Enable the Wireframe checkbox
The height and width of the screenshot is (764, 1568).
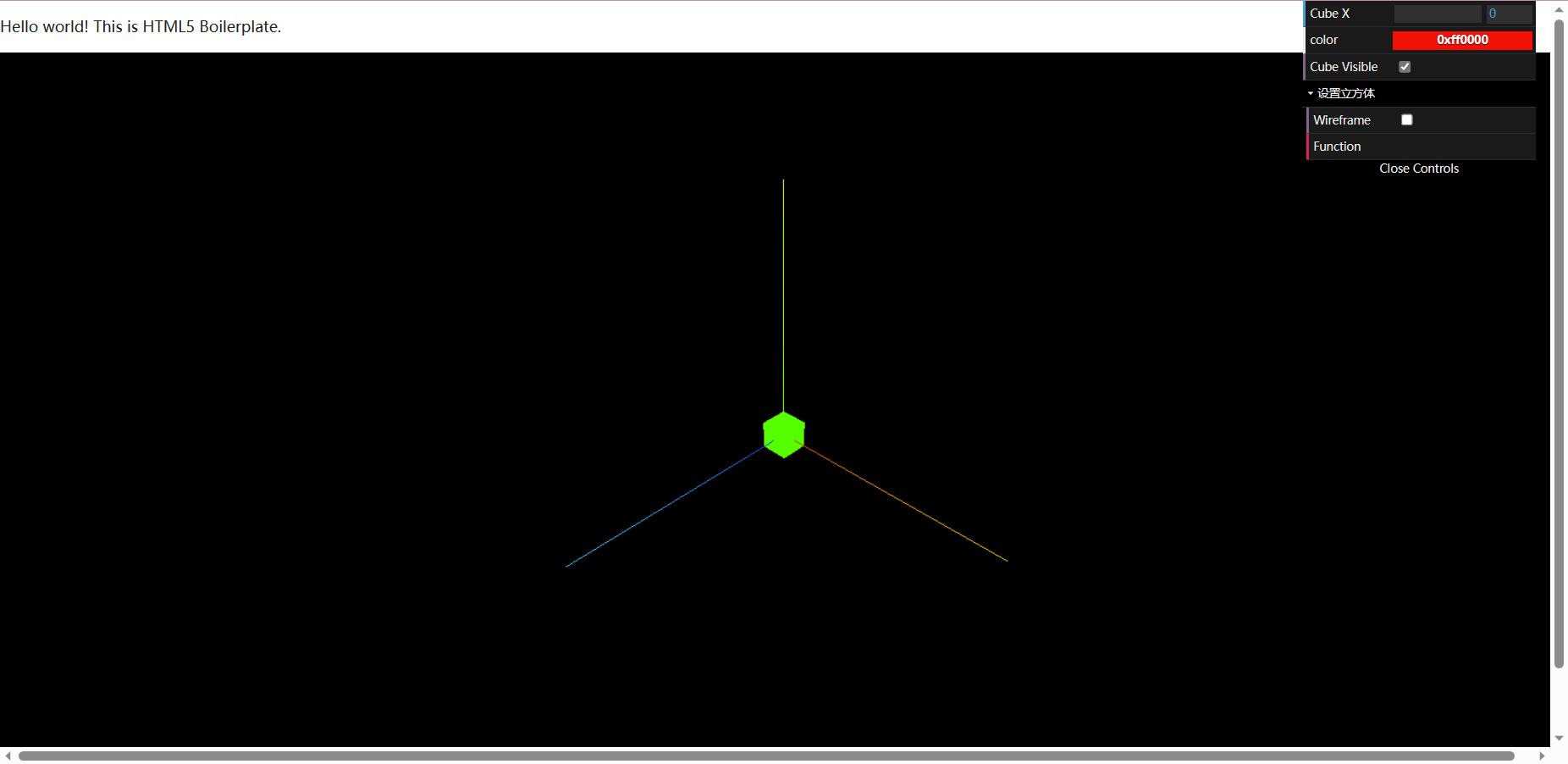(1407, 120)
